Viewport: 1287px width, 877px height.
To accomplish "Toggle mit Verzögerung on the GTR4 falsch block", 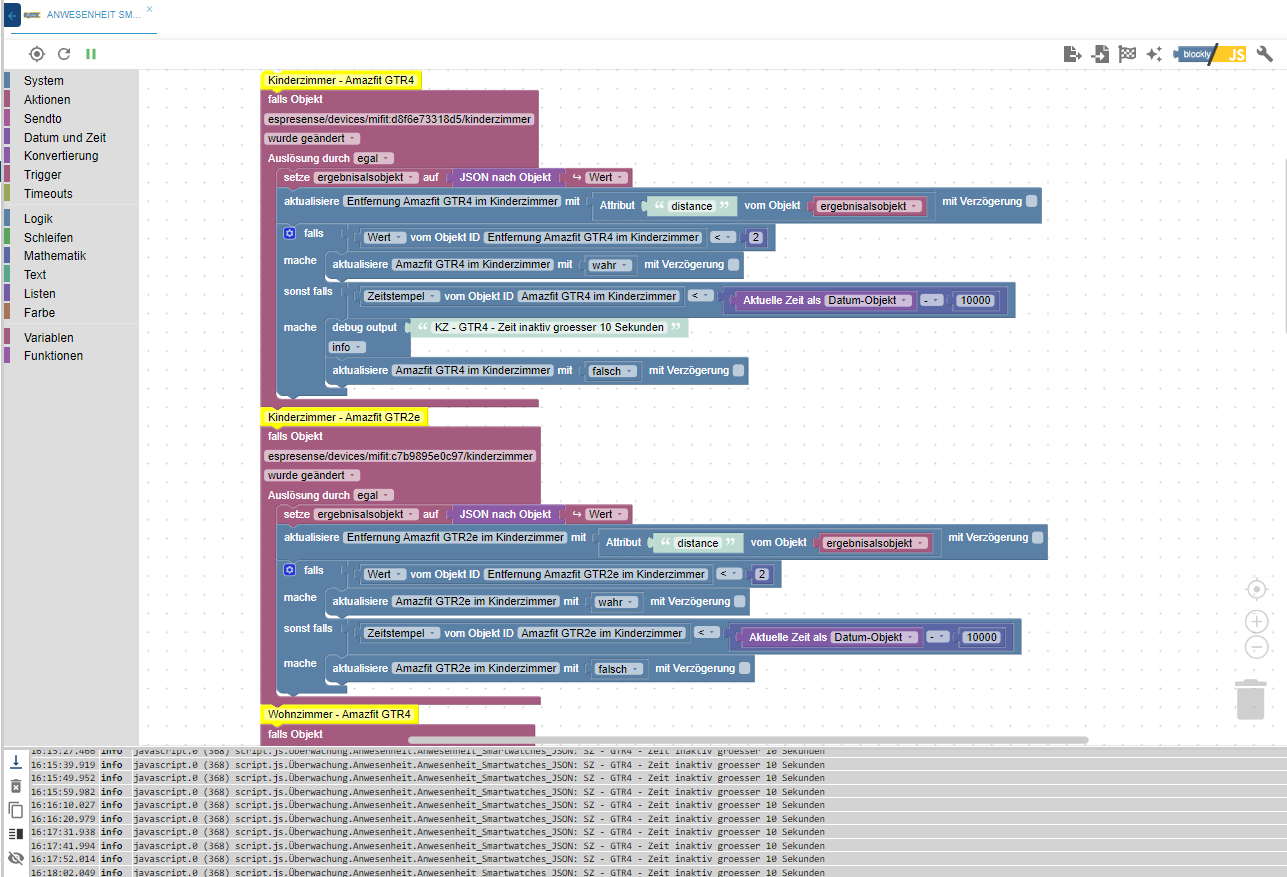I will (738, 370).
